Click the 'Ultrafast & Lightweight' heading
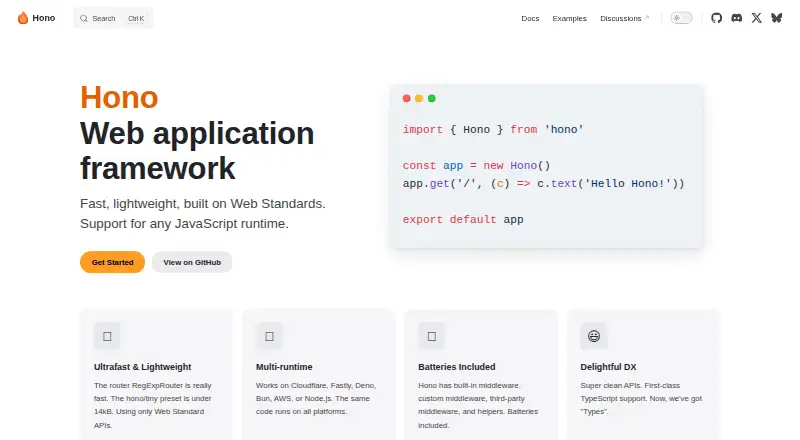This screenshot has width=800, height=440. [142, 366]
